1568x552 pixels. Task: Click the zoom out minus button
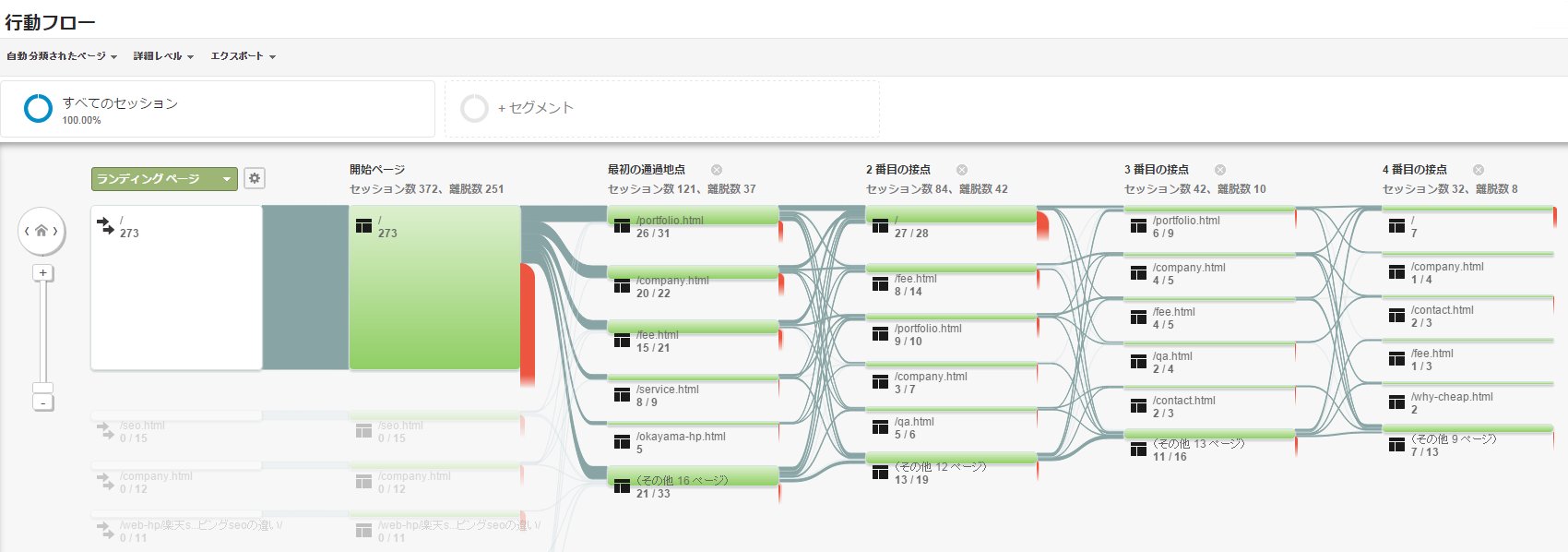pyautogui.click(x=42, y=402)
